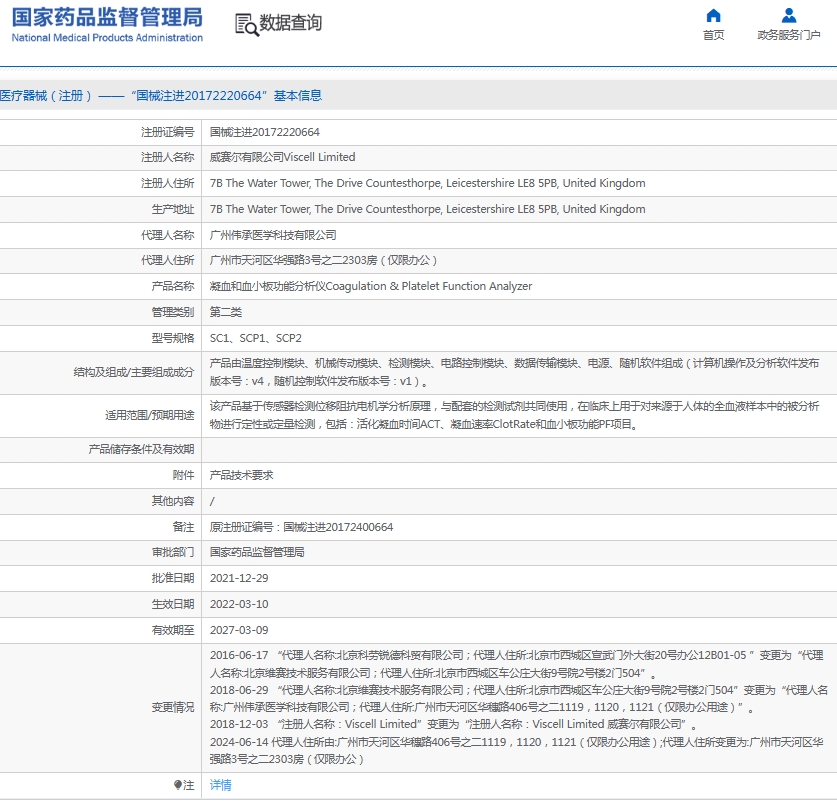Viewport: 837px width, 803px height.
Task: Click the 产品名称 row label
Action: 173,286
